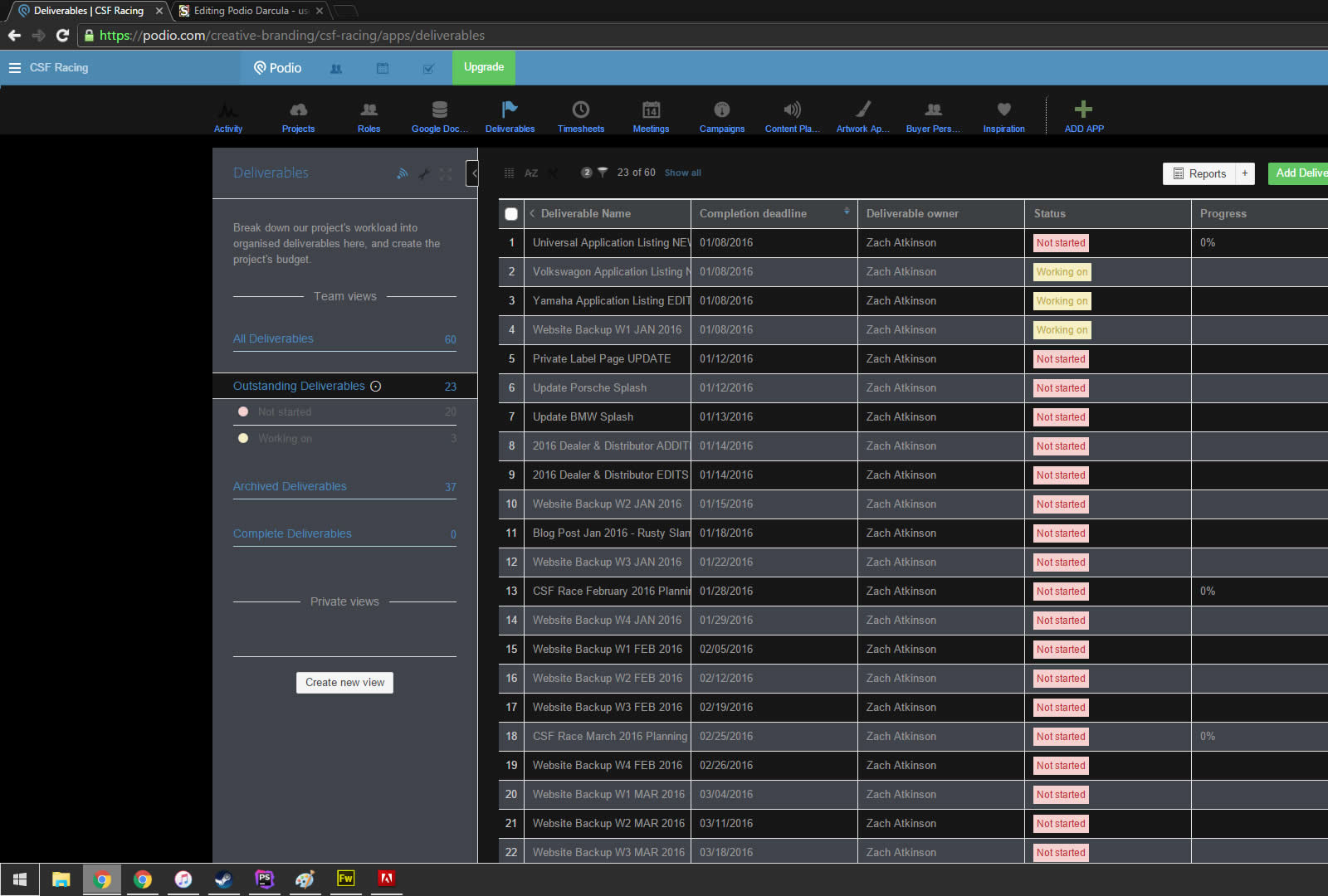1328x896 pixels.
Task: Reload the page with browser refresh icon
Action: (x=62, y=35)
